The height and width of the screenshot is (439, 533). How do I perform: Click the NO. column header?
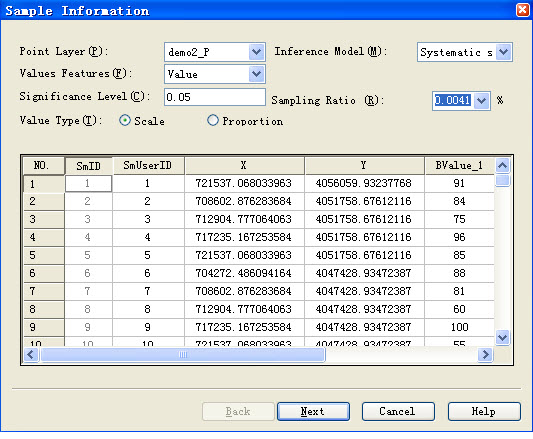(x=44, y=166)
